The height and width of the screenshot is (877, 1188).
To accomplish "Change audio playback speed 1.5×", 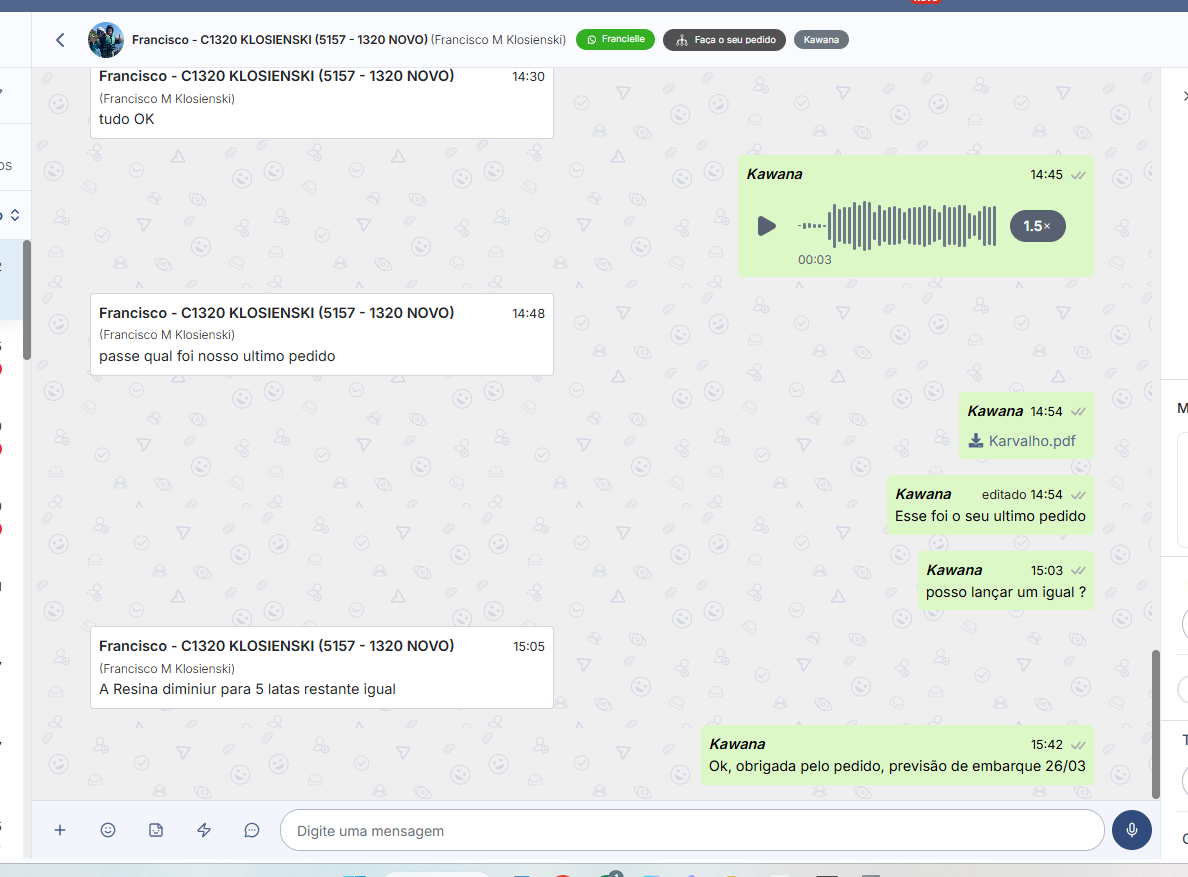I will click(1037, 226).
